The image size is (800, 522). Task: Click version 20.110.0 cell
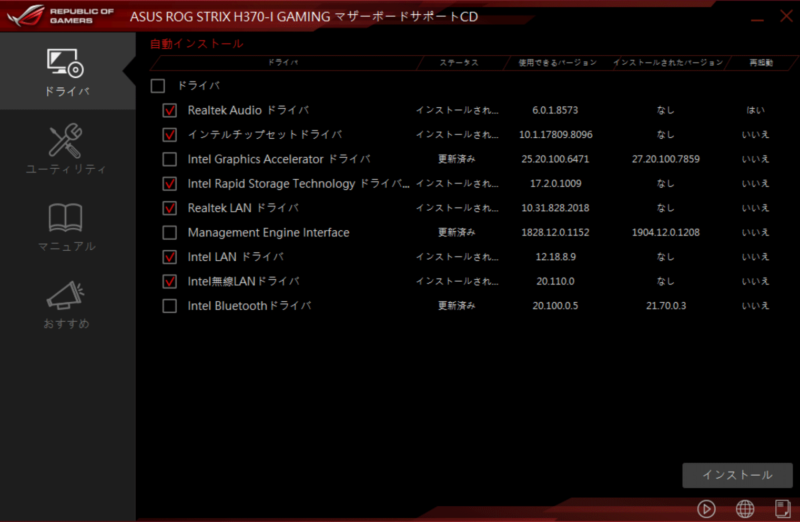pyautogui.click(x=555, y=282)
